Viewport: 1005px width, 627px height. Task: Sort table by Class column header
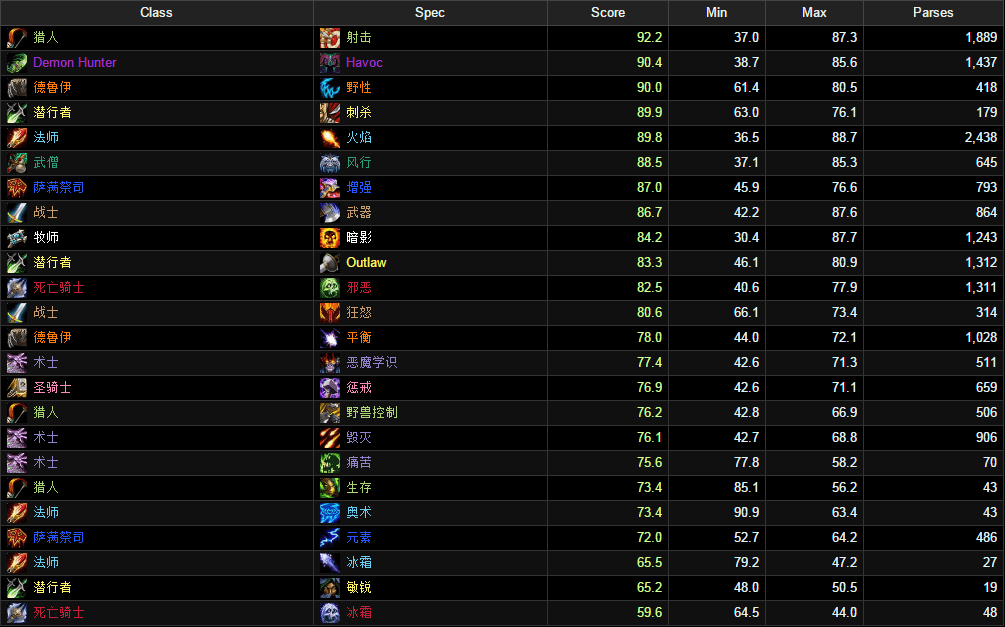[x=156, y=13]
